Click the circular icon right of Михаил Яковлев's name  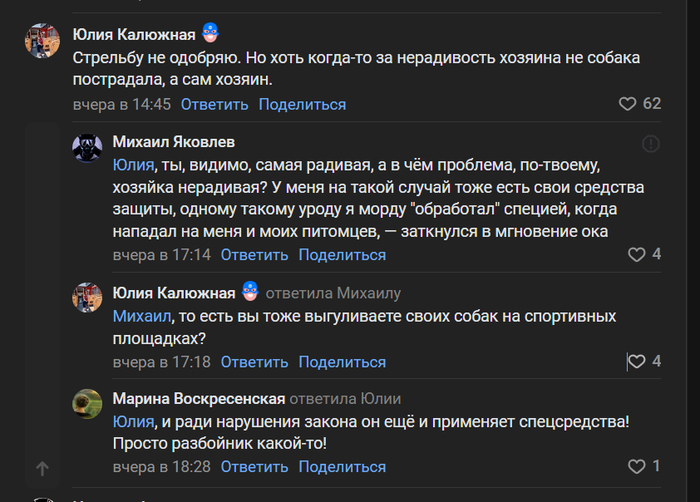click(x=649, y=142)
